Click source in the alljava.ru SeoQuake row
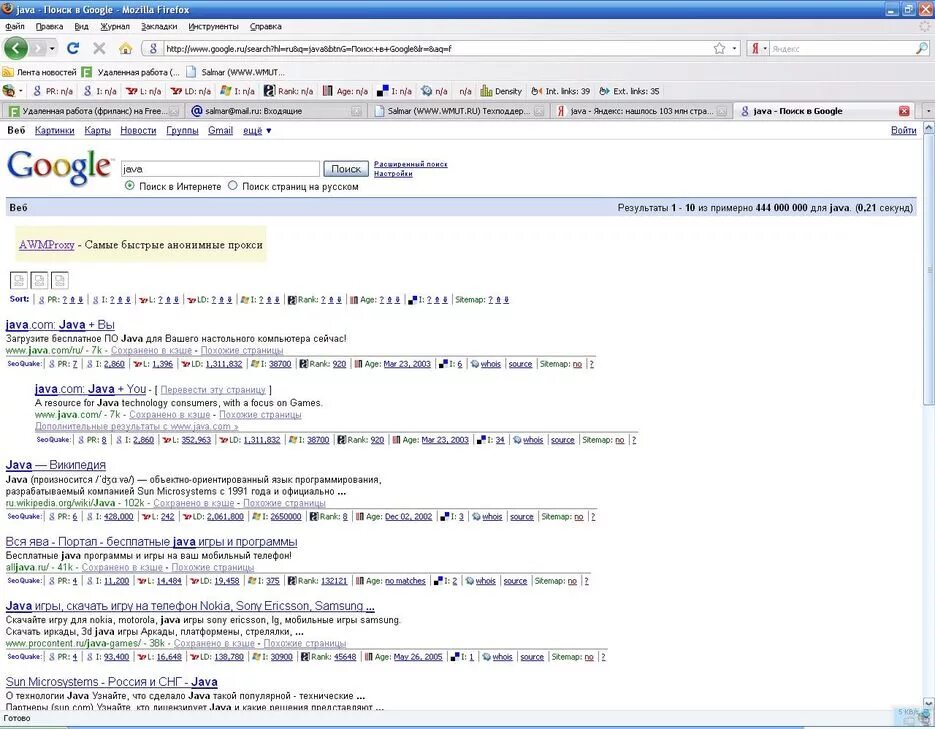The image size is (935, 729). tap(515, 581)
